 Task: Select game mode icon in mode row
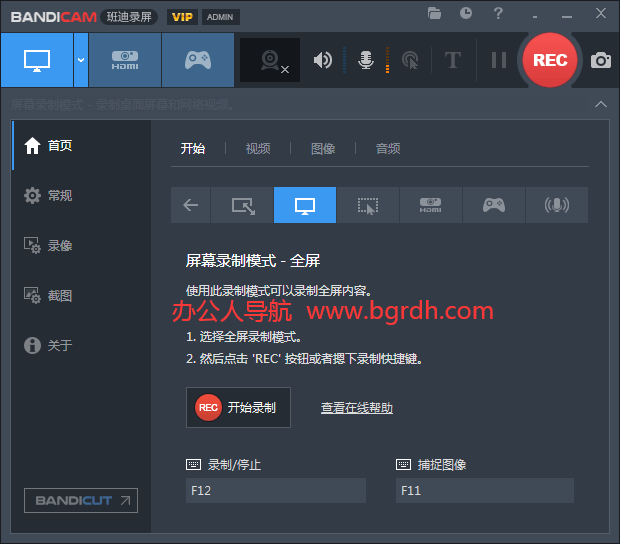494,205
